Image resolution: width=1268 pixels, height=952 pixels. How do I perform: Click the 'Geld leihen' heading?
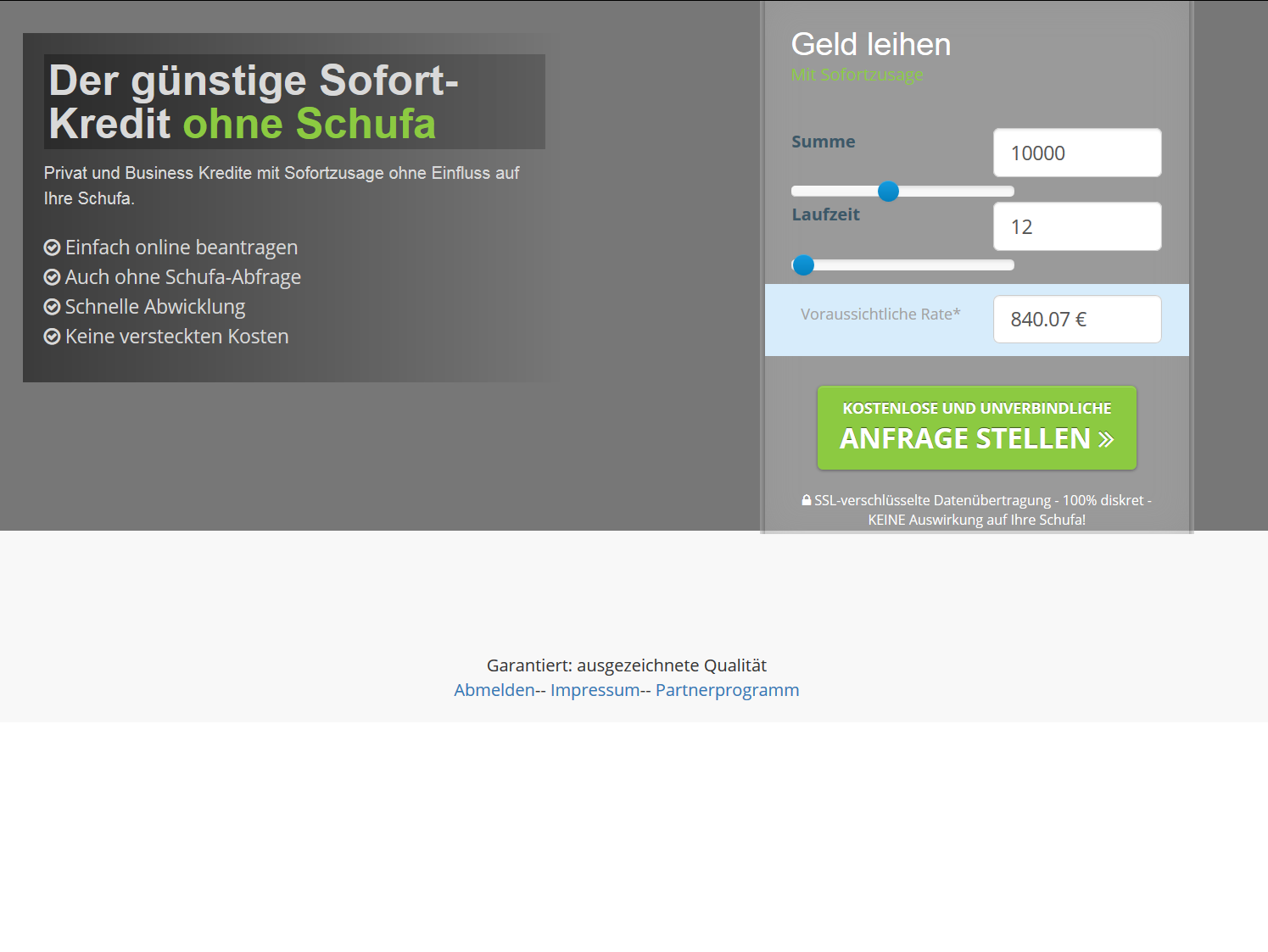pyautogui.click(x=871, y=44)
